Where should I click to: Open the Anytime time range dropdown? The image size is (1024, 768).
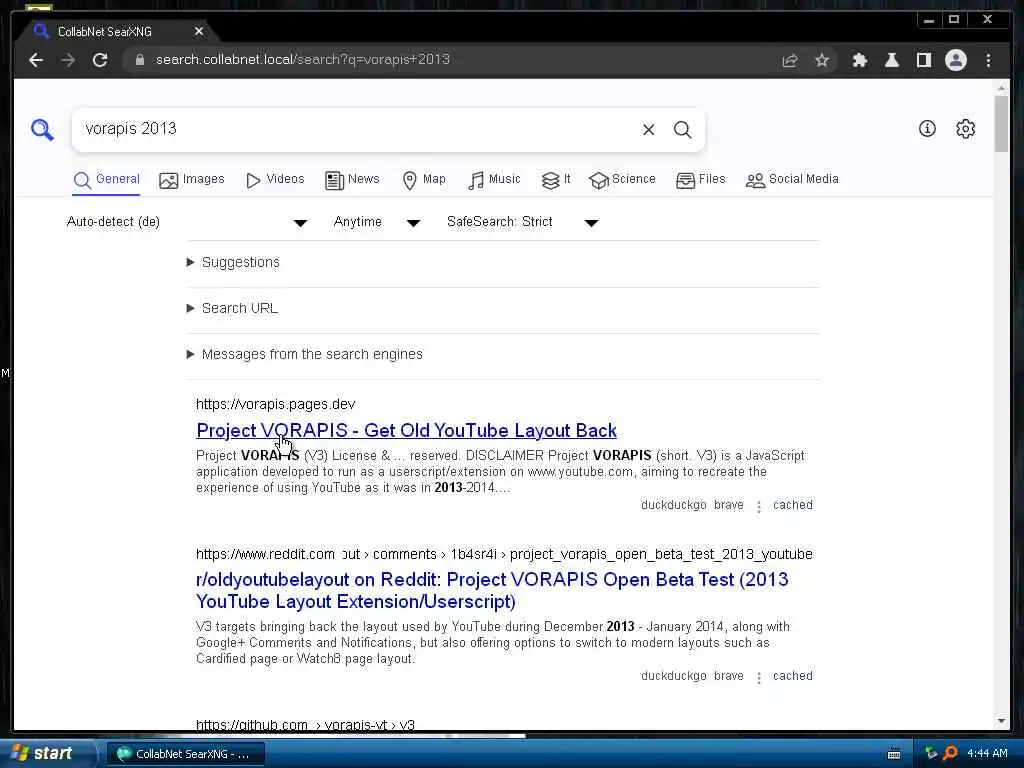376,222
